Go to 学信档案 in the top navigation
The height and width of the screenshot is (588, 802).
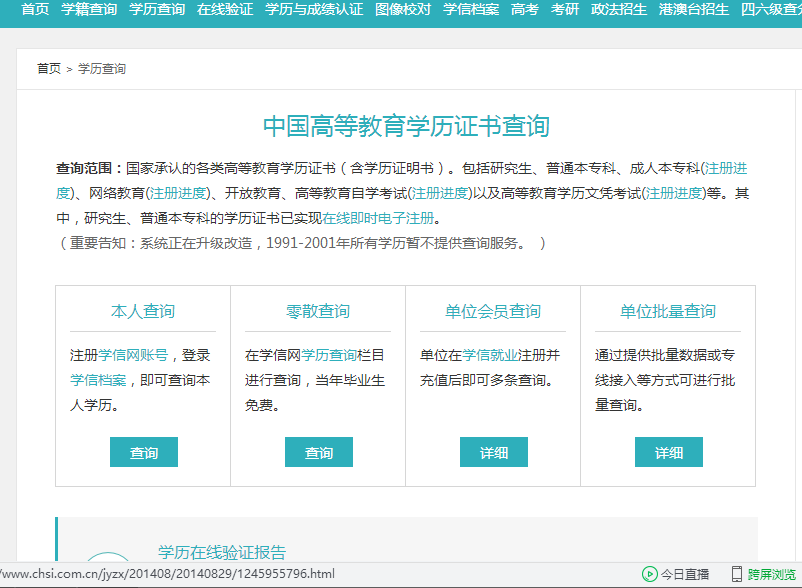pos(471,9)
